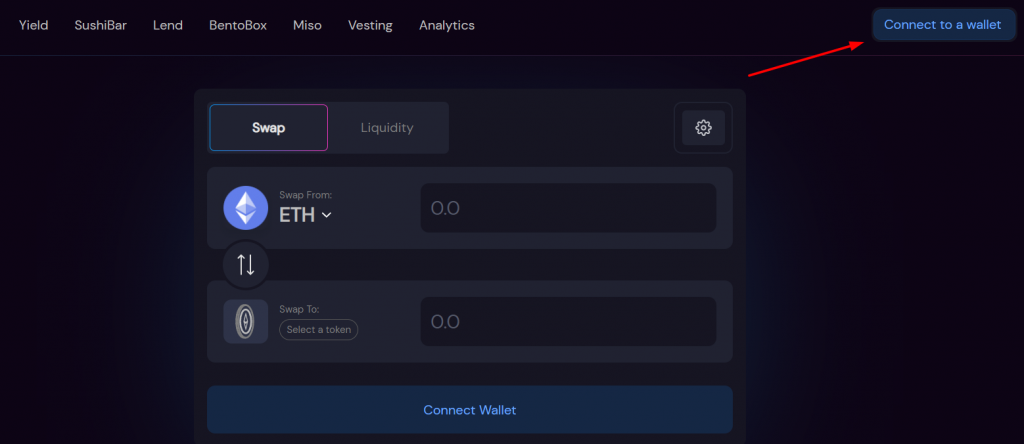Open the Select a token dropdown
Image resolution: width=1024 pixels, height=444 pixels.
coord(318,330)
